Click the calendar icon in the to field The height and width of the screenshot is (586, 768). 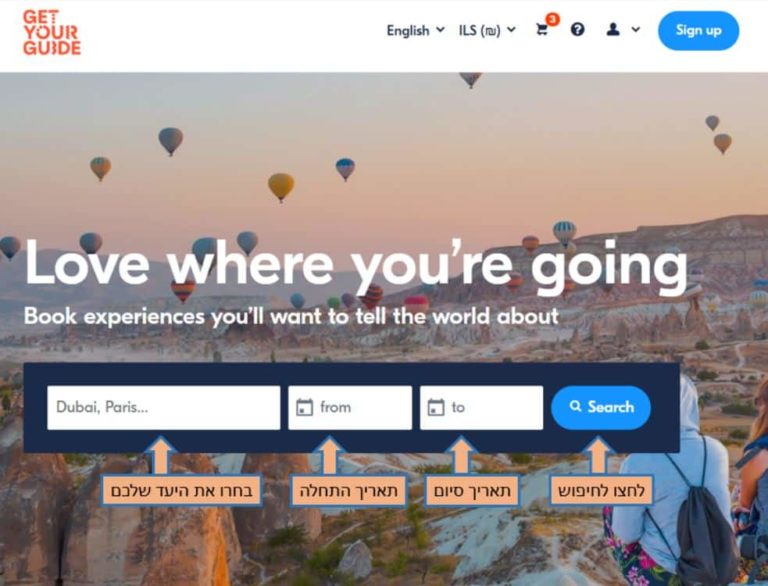436,408
